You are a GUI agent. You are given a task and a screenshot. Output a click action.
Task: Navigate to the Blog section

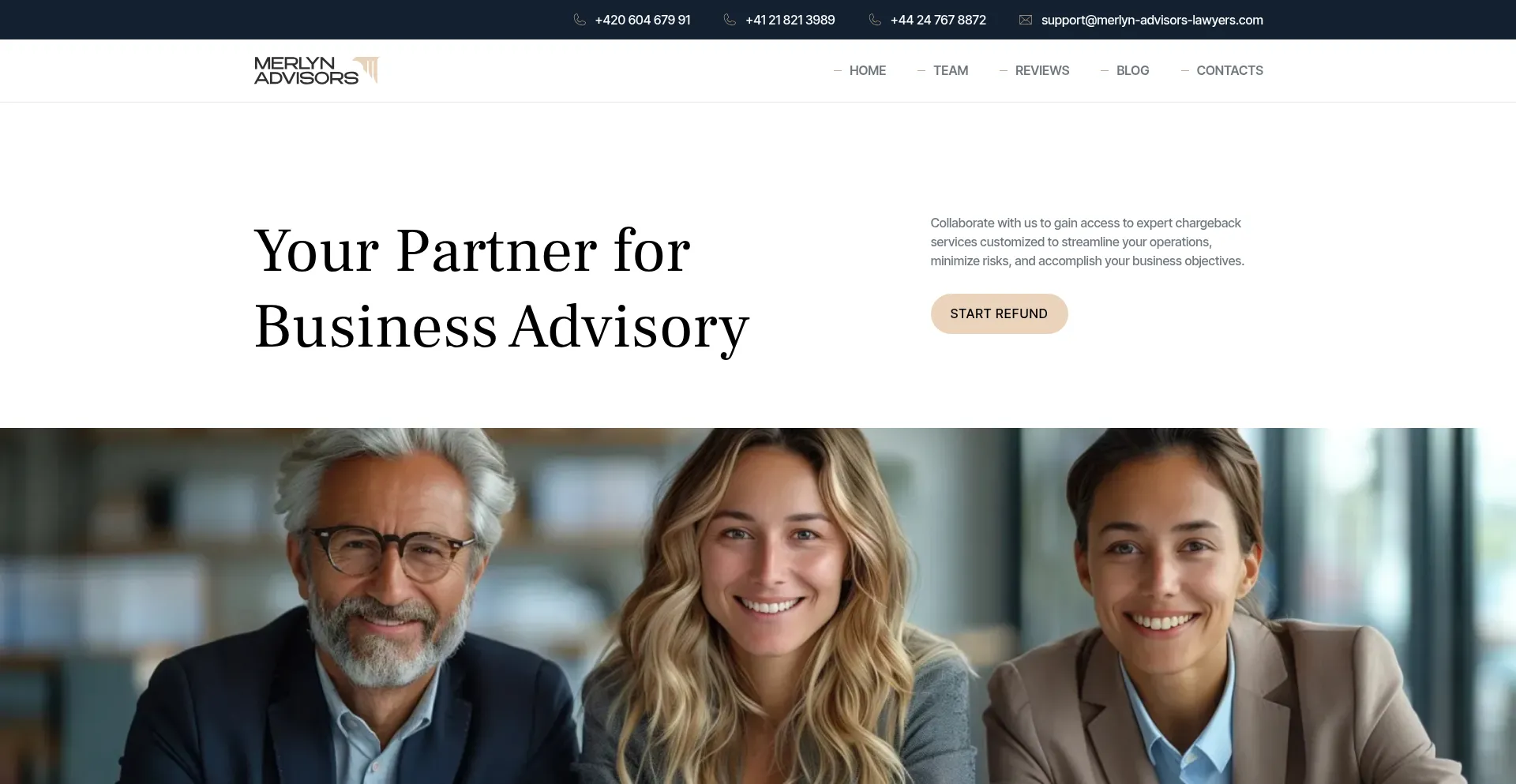[1132, 70]
